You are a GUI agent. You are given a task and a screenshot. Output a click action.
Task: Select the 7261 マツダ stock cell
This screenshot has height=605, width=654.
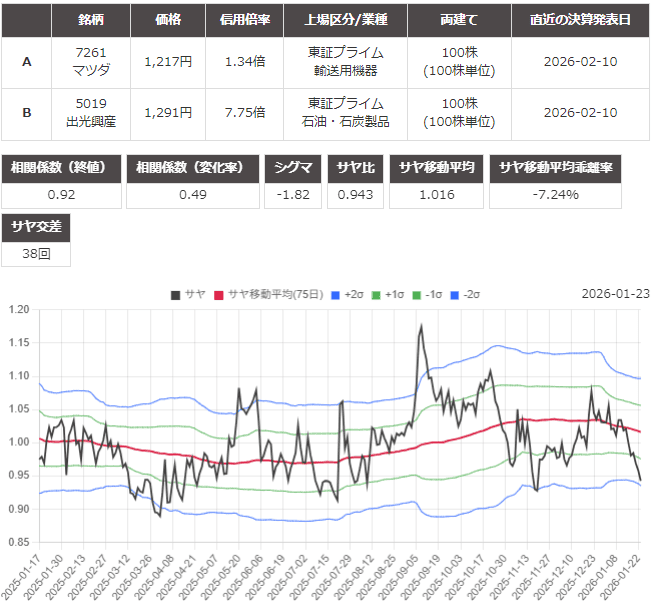click(90, 62)
